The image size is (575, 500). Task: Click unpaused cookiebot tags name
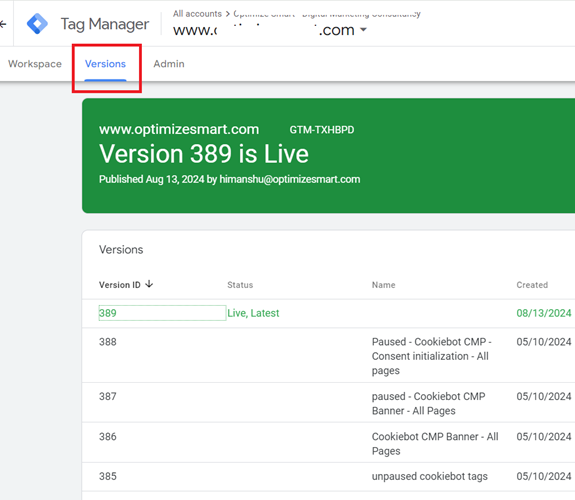pyautogui.click(x=430, y=476)
